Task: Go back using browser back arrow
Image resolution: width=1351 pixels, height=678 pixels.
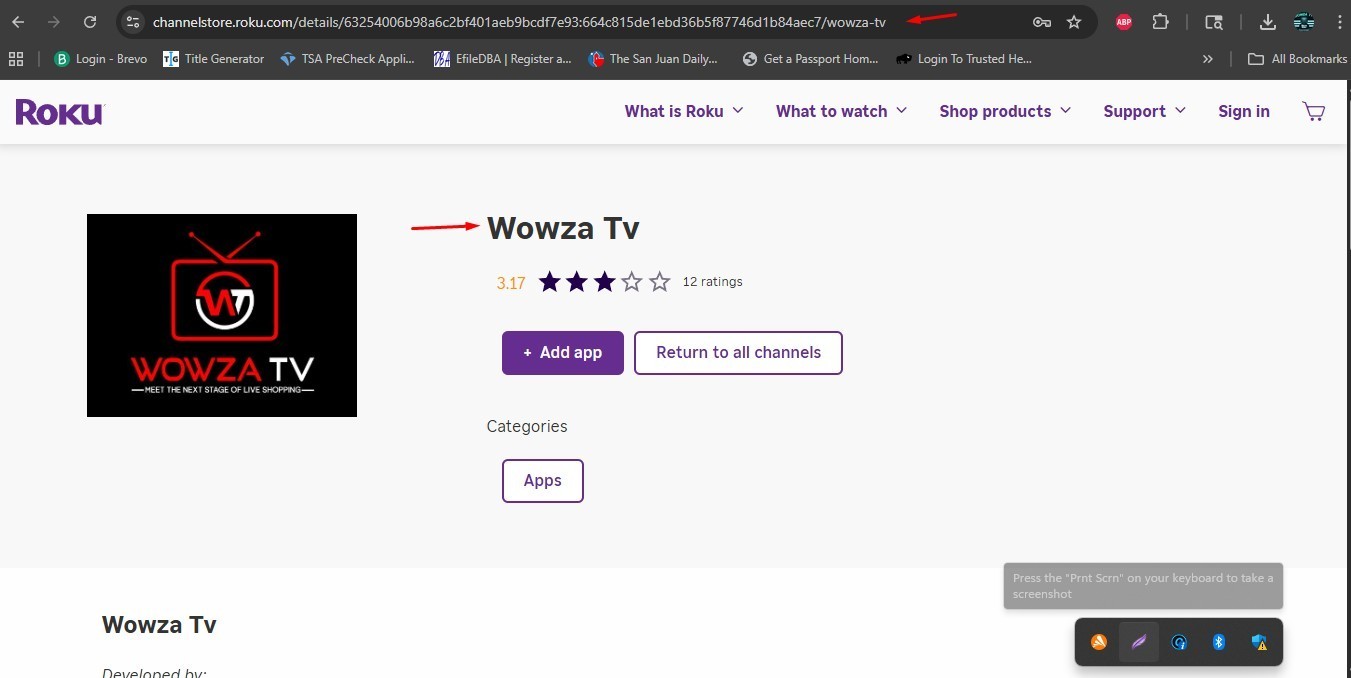Action: coord(18,22)
